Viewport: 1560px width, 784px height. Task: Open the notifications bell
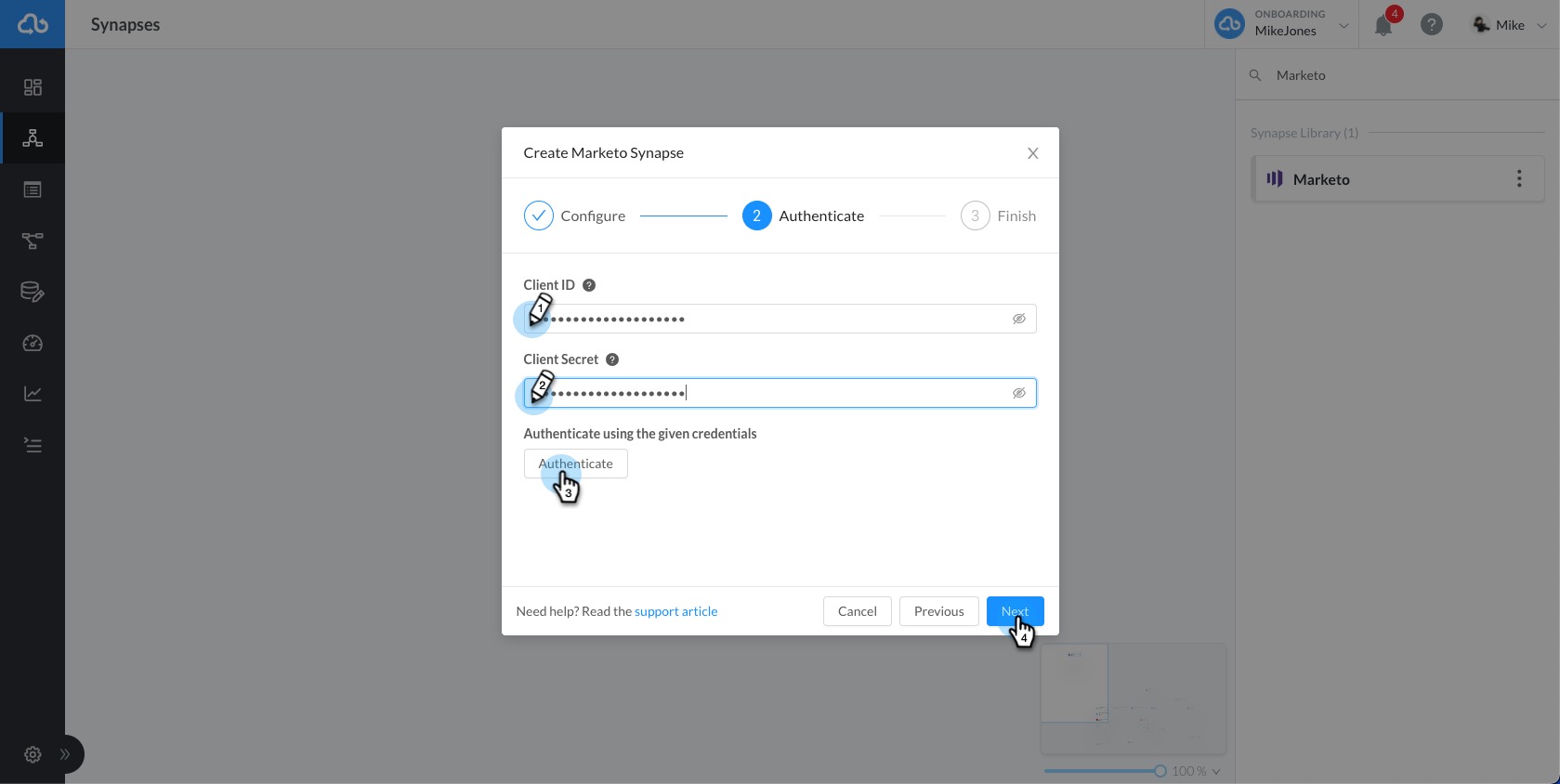[1383, 25]
